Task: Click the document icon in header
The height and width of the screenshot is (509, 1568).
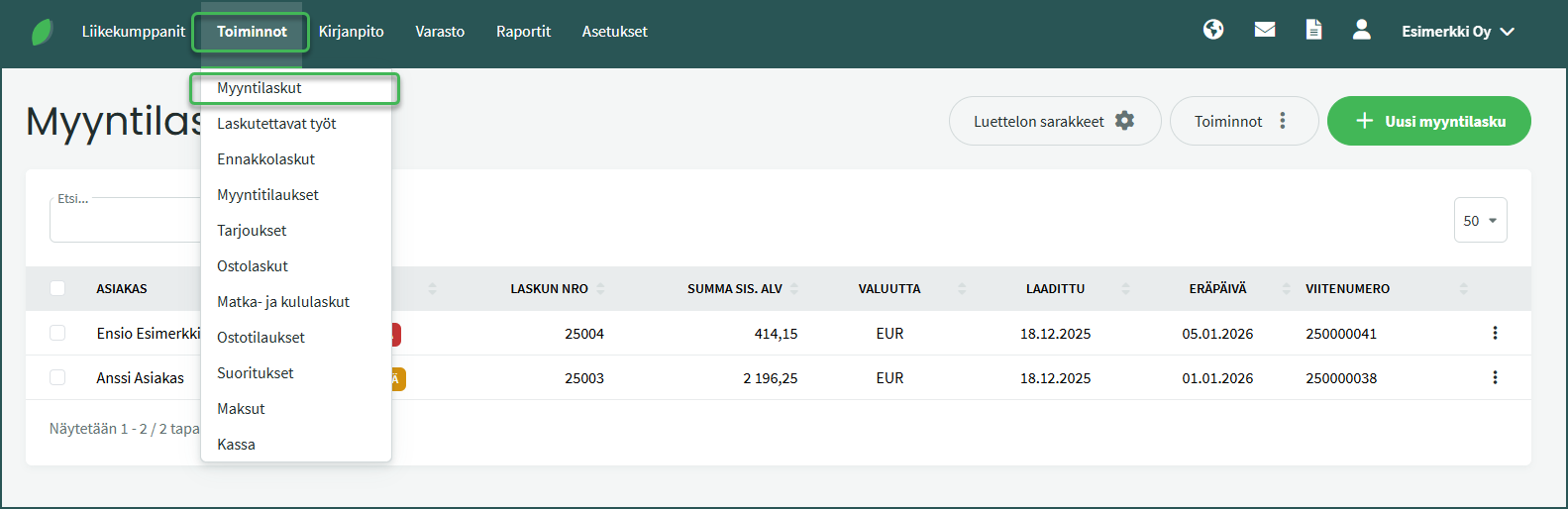Action: 1313,30
